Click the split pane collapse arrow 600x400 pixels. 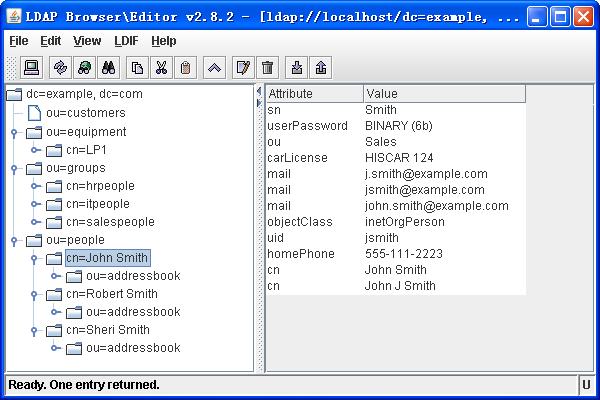click(260, 92)
